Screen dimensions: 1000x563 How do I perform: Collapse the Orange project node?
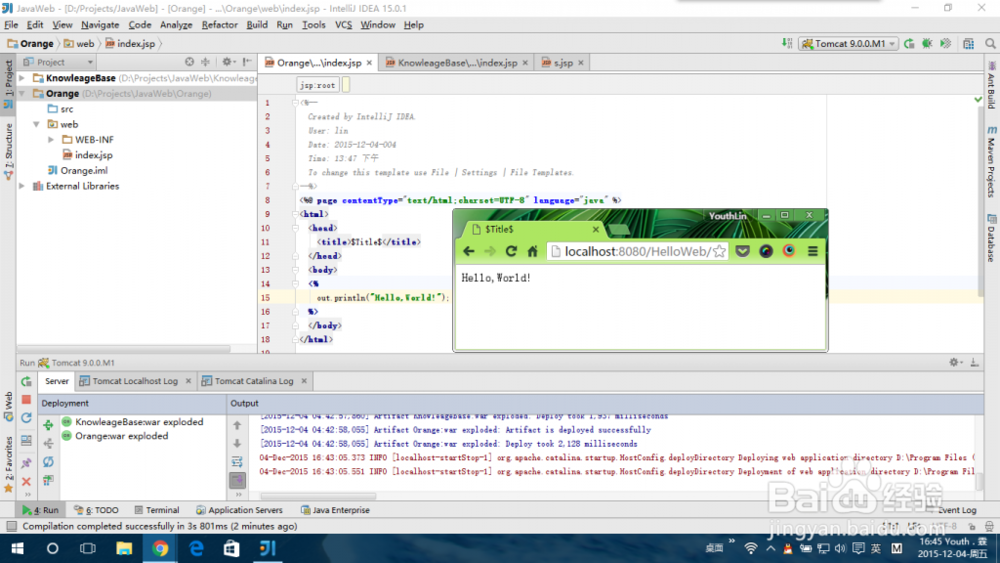pyautogui.click(x=22, y=93)
